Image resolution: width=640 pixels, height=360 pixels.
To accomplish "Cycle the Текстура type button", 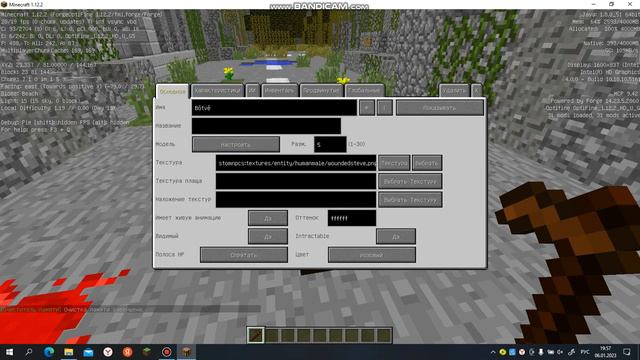I will (x=394, y=163).
